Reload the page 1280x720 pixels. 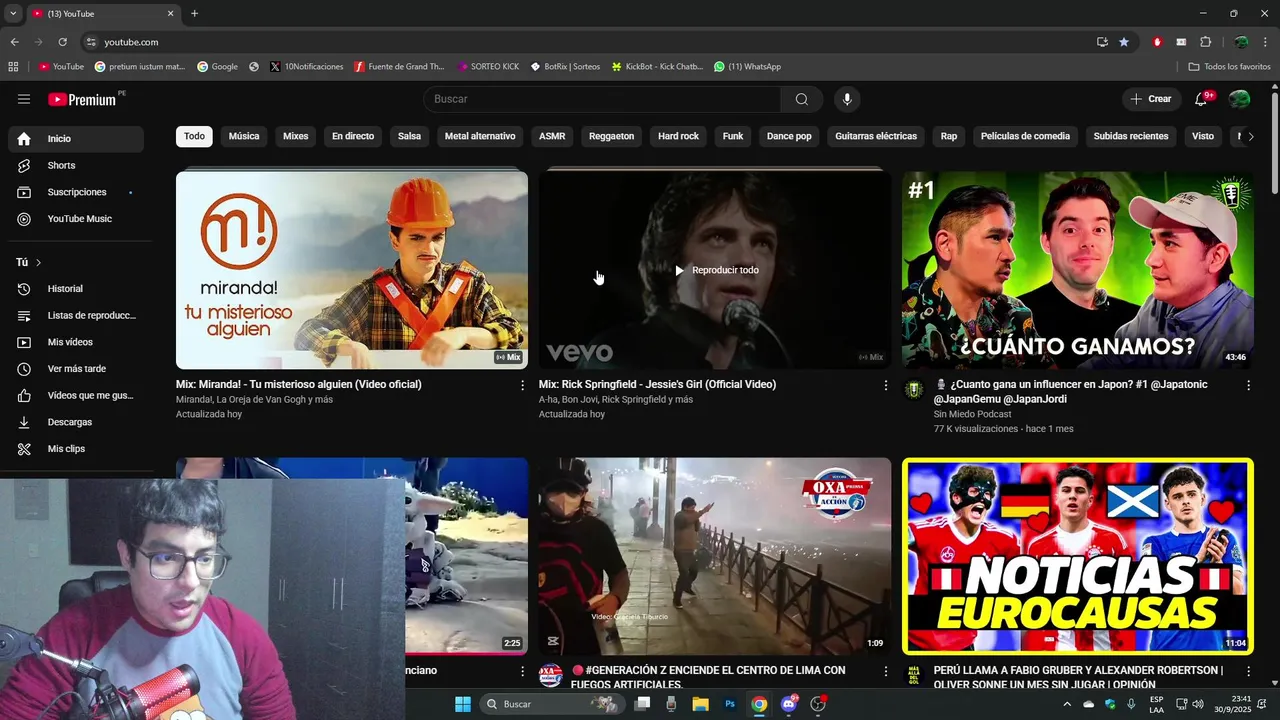tap(62, 42)
